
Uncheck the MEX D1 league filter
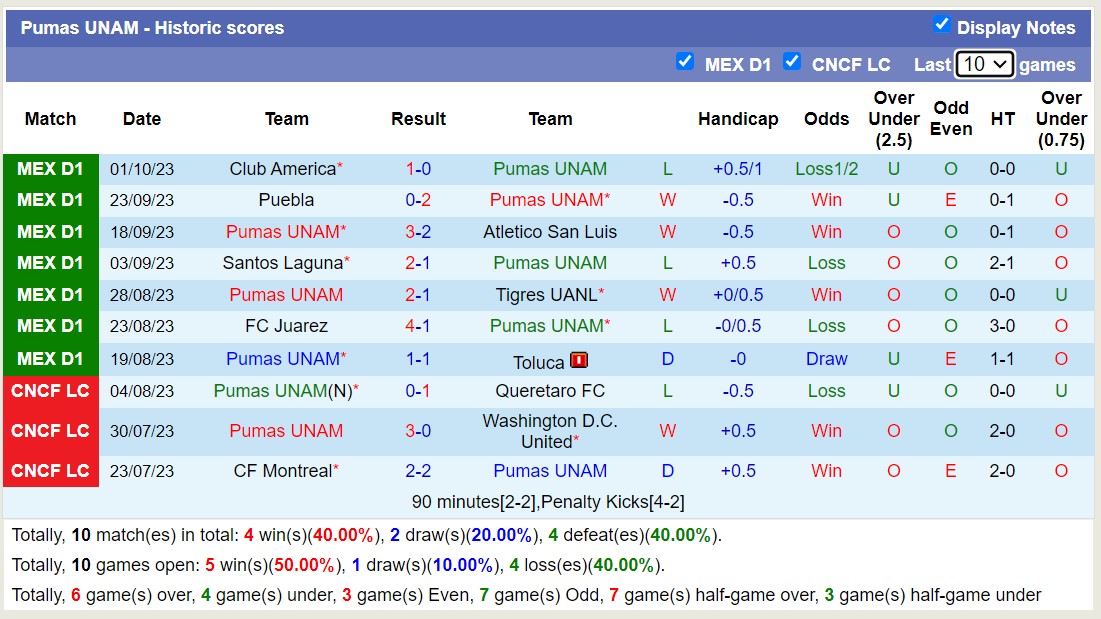click(685, 61)
